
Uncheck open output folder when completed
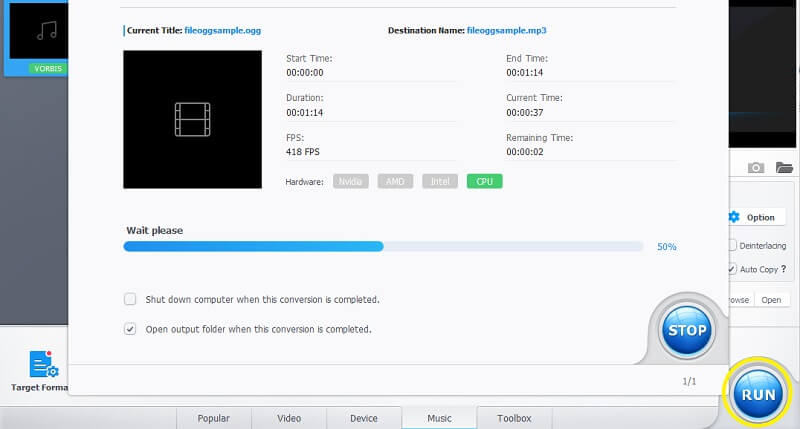coord(130,328)
